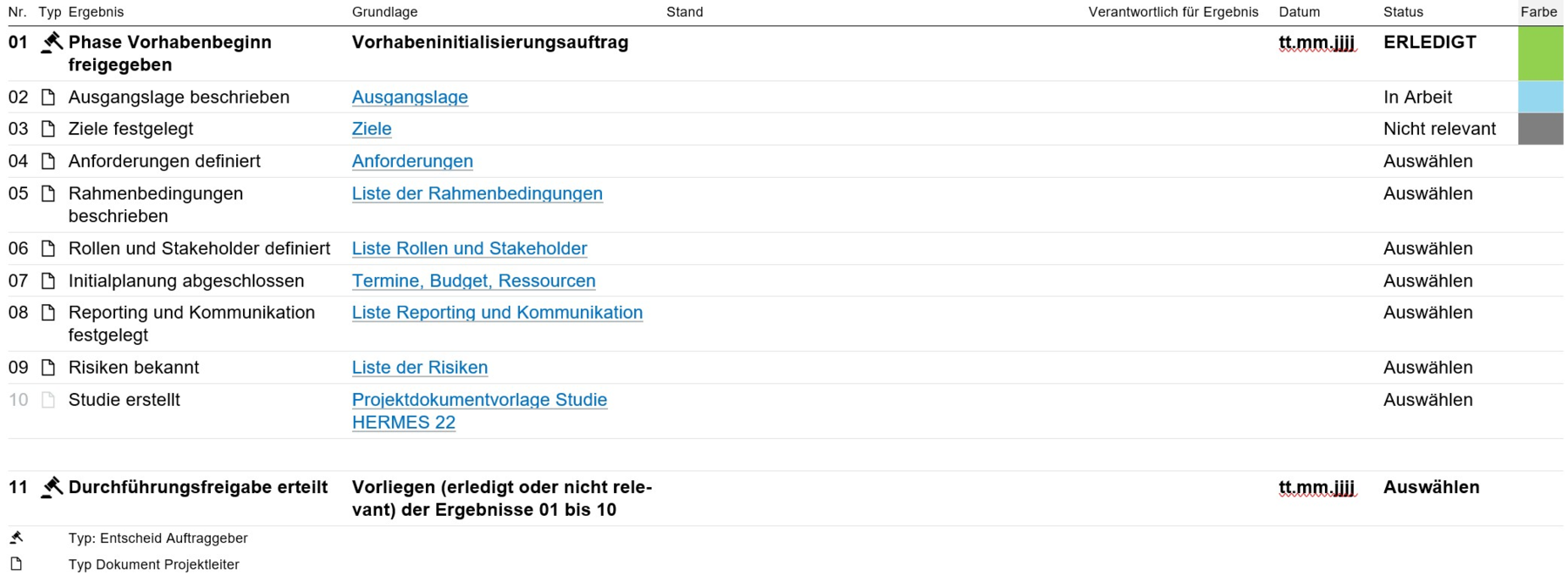Select status Auswählen for Durchführungsfreigabe erteilt

coord(1431,487)
